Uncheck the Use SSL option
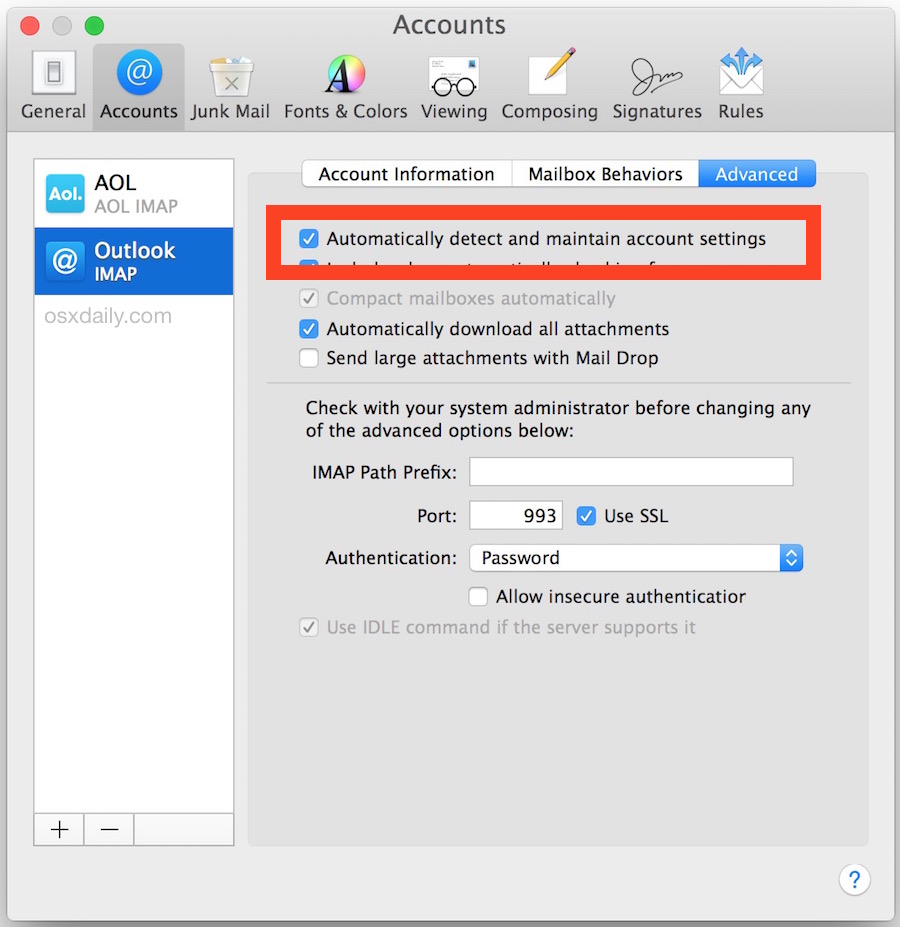This screenshot has width=900, height=927. [586, 515]
